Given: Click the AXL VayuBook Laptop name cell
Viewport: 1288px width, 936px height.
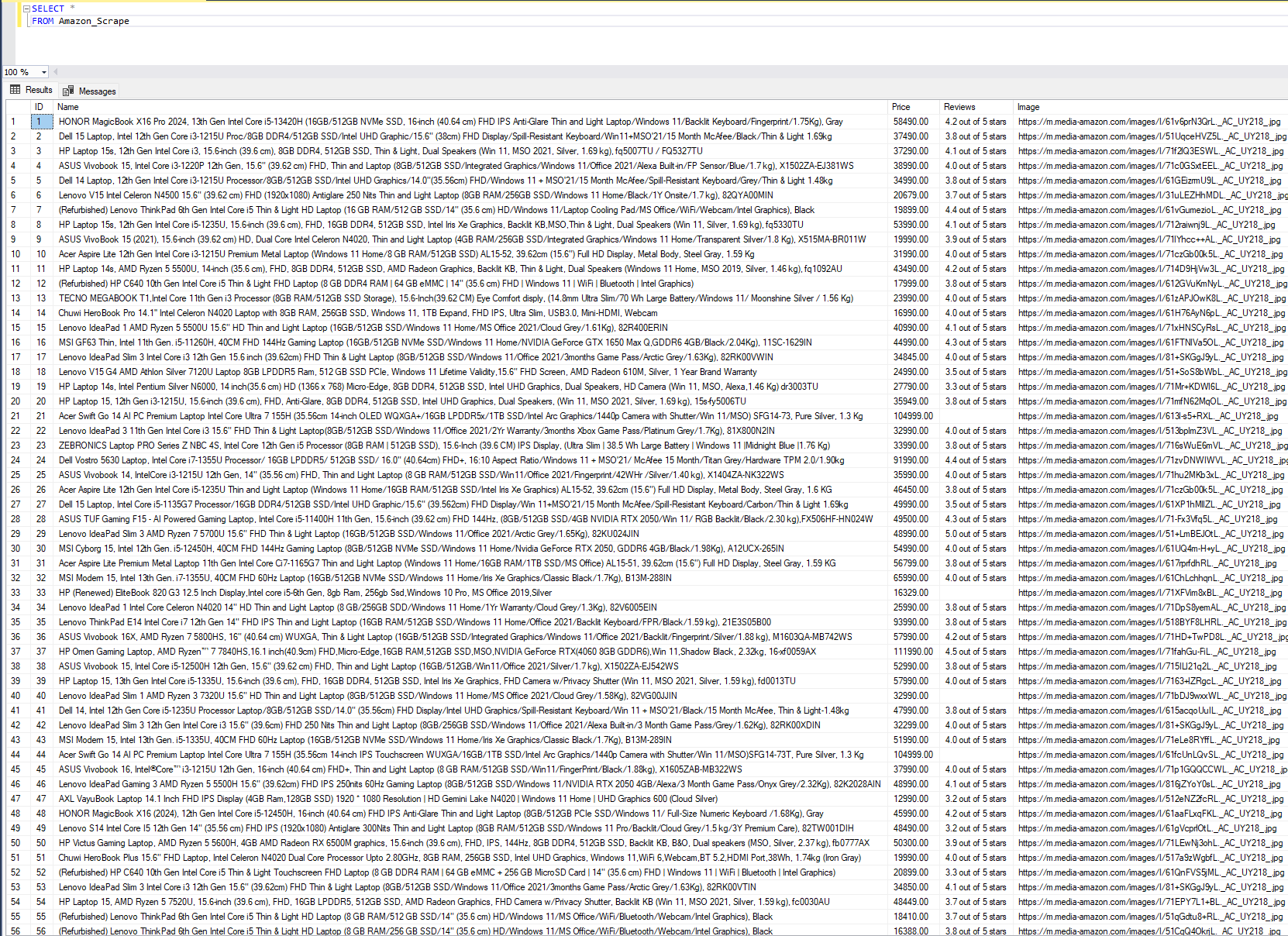Looking at the screenshot, I should [x=470, y=799].
